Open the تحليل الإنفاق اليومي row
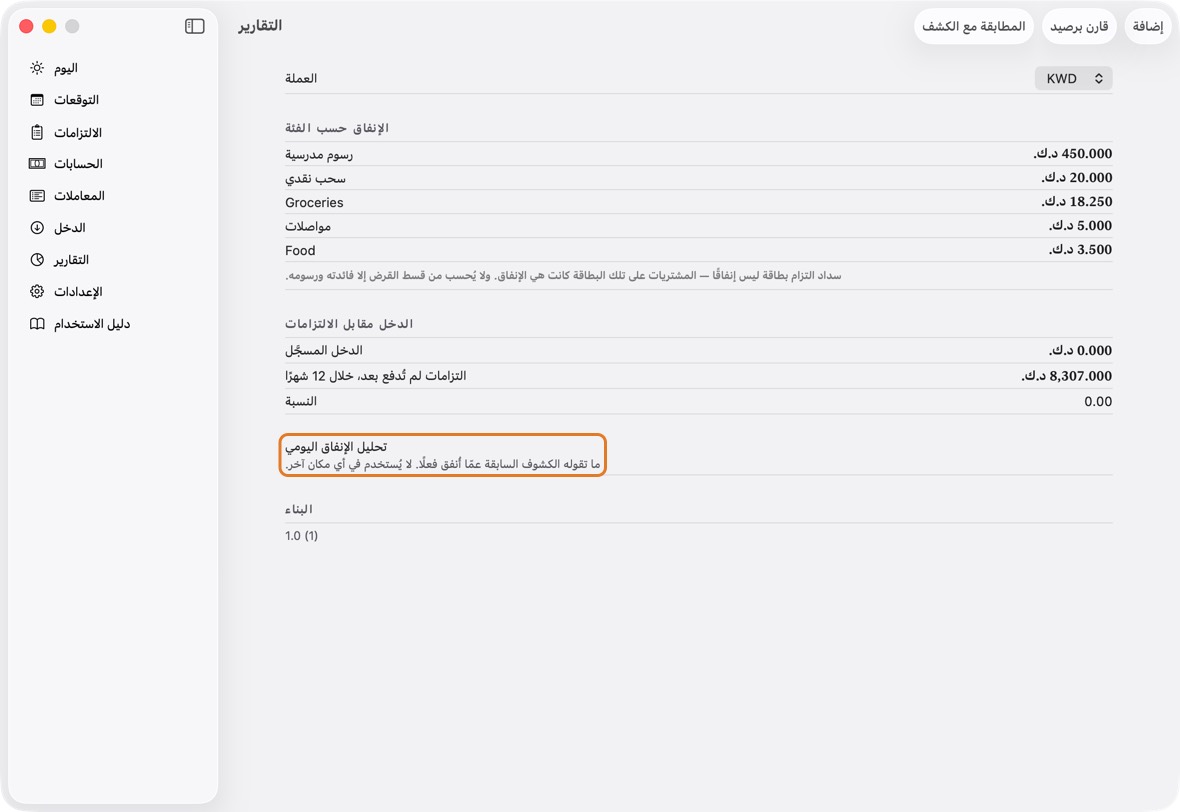This screenshot has height=812, width=1180. pos(442,455)
